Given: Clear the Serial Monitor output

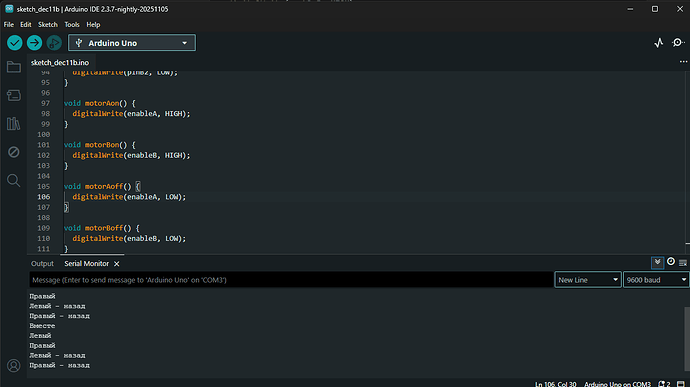Looking at the screenshot, I should tap(683, 263).
